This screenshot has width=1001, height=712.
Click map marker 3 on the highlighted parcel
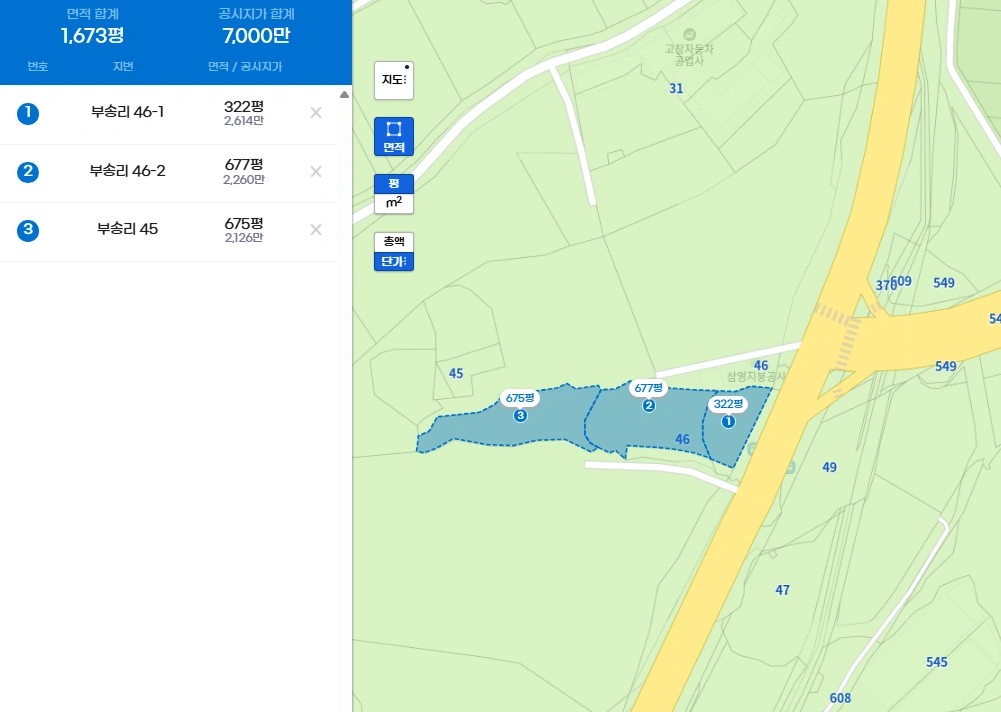pyautogui.click(x=520, y=416)
